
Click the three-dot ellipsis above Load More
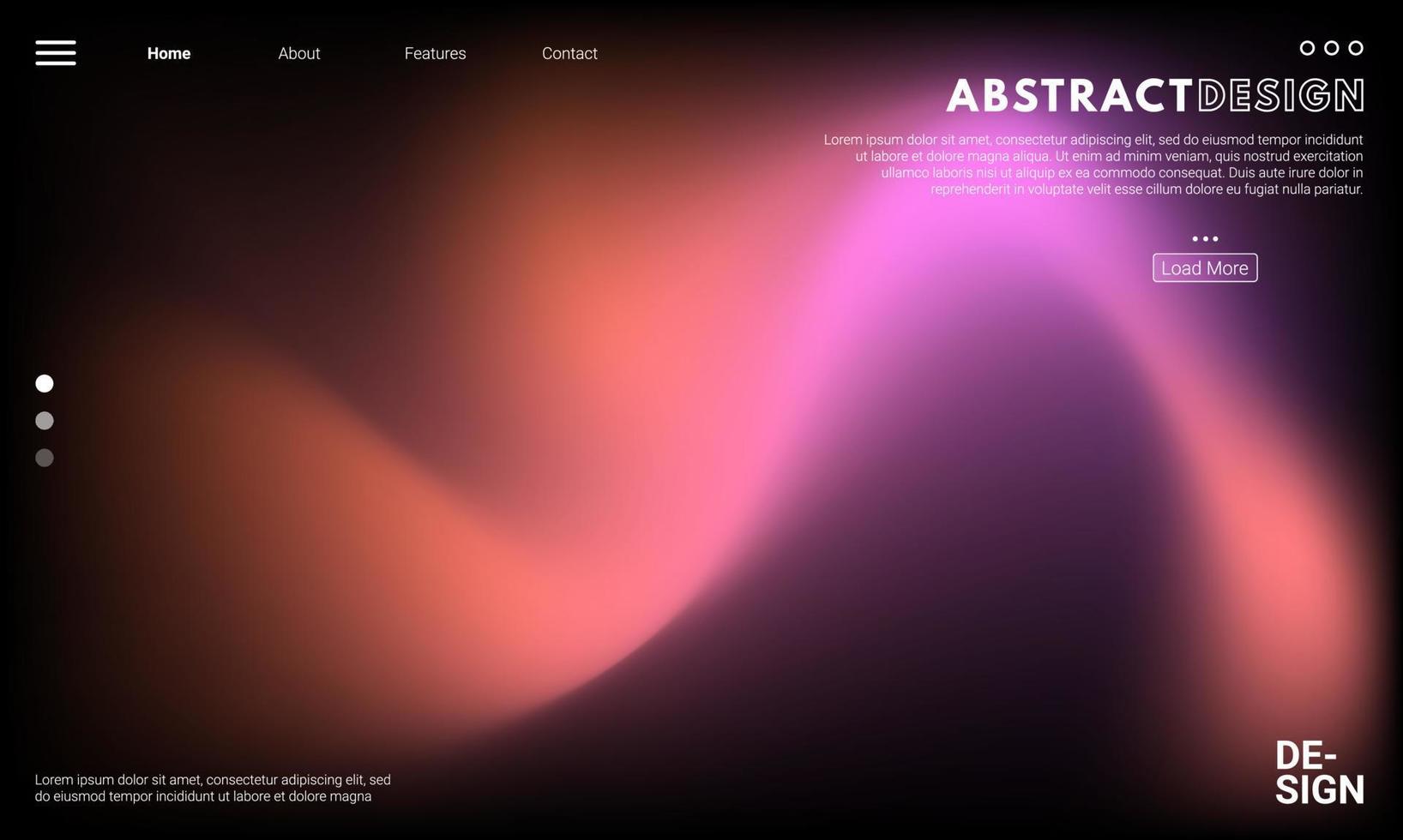tap(1205, 239)
